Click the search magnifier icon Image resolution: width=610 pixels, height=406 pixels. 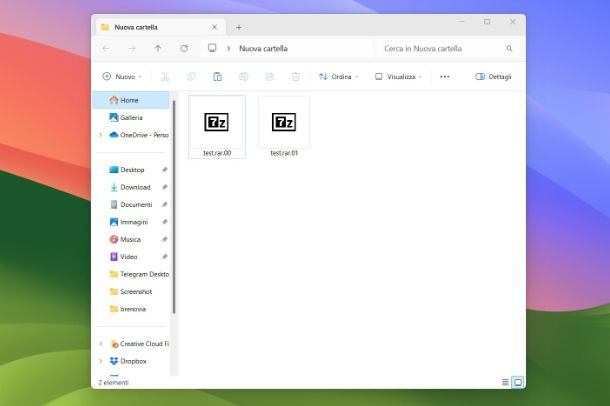pyautogui.click(x=509, y=48)
